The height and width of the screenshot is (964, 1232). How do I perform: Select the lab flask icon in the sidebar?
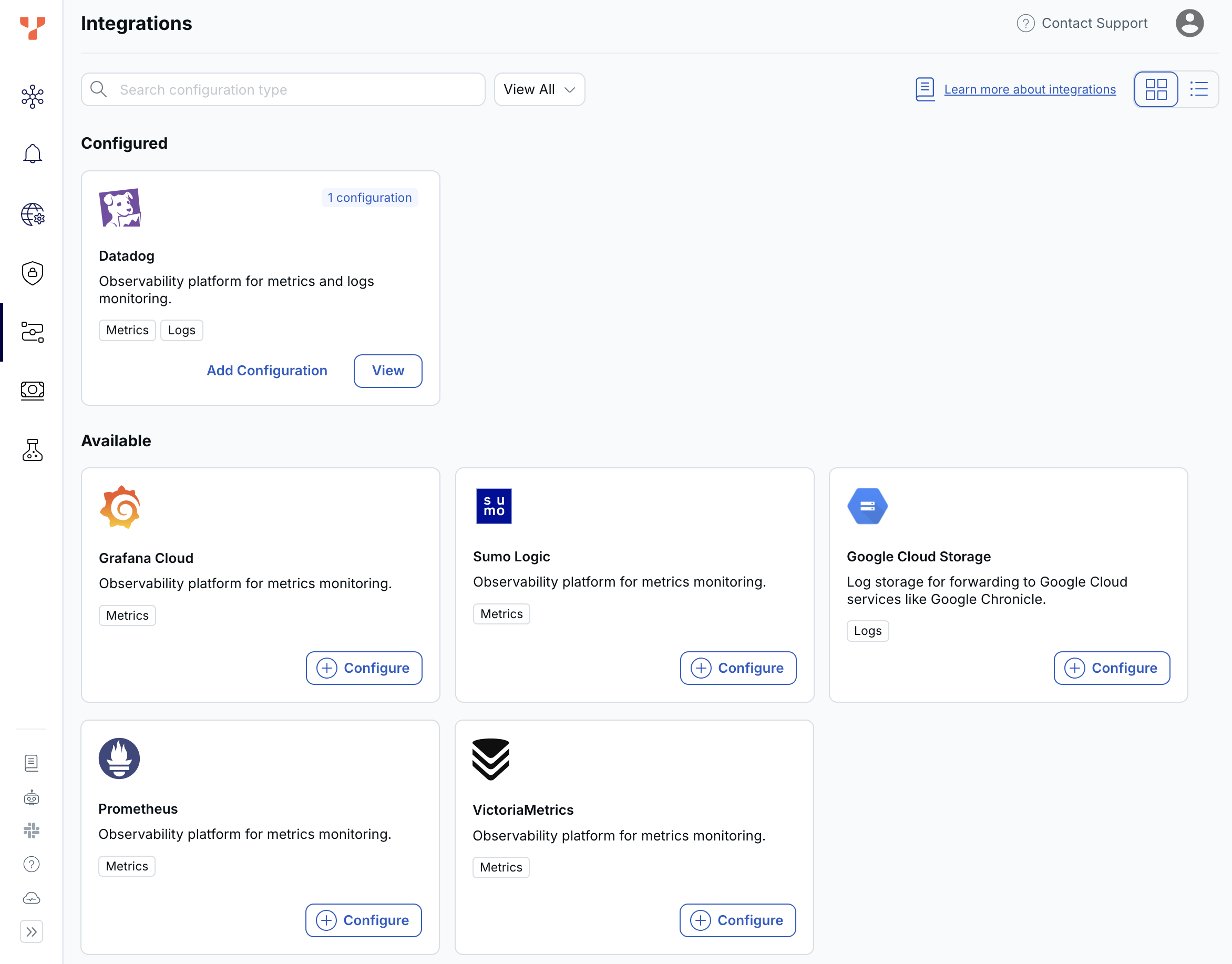(32, 450)
